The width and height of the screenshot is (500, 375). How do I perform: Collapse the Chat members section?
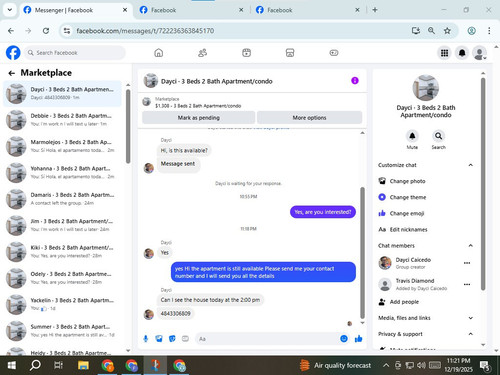coord(470,246)
